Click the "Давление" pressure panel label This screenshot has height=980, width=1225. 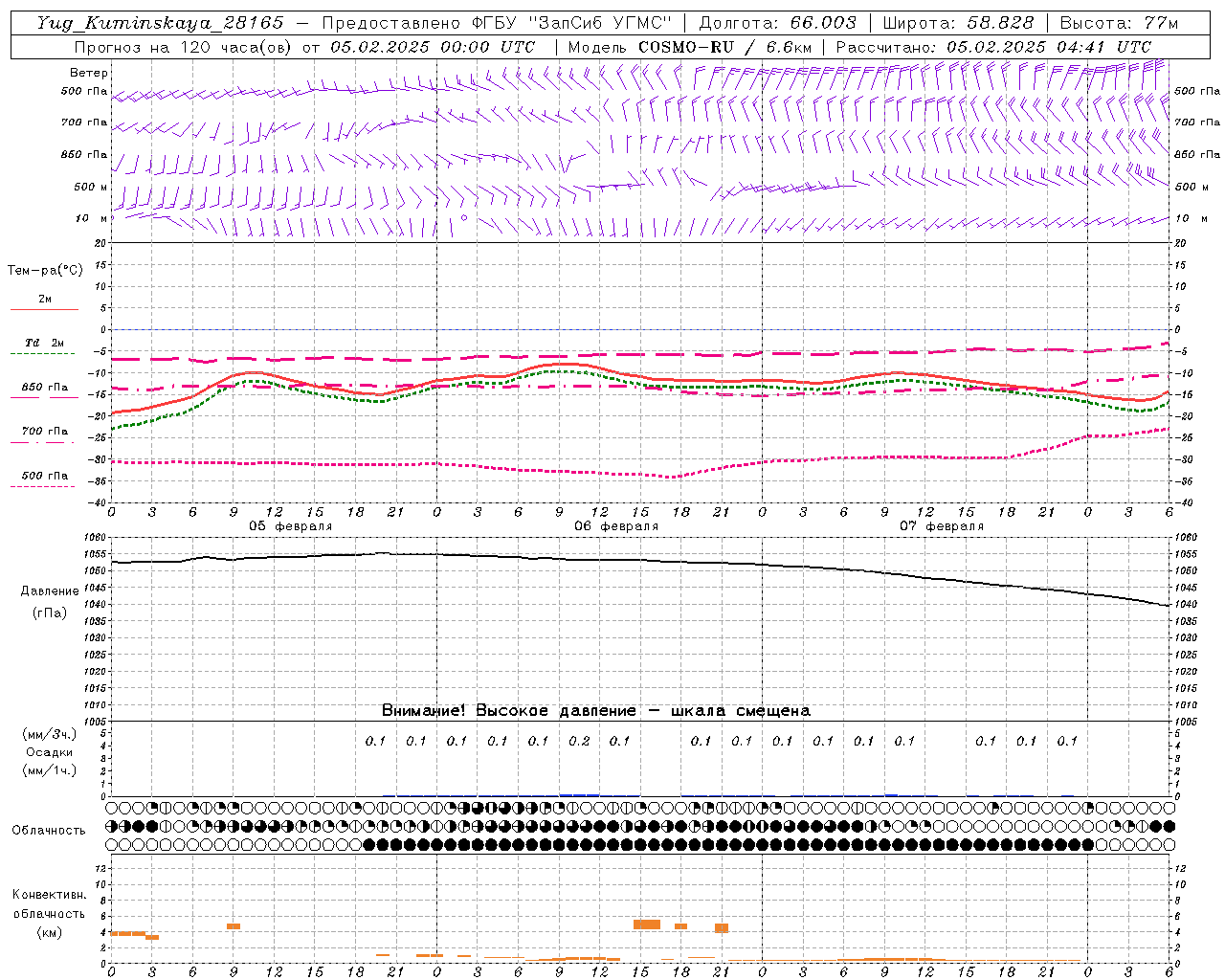click(50, 591)
